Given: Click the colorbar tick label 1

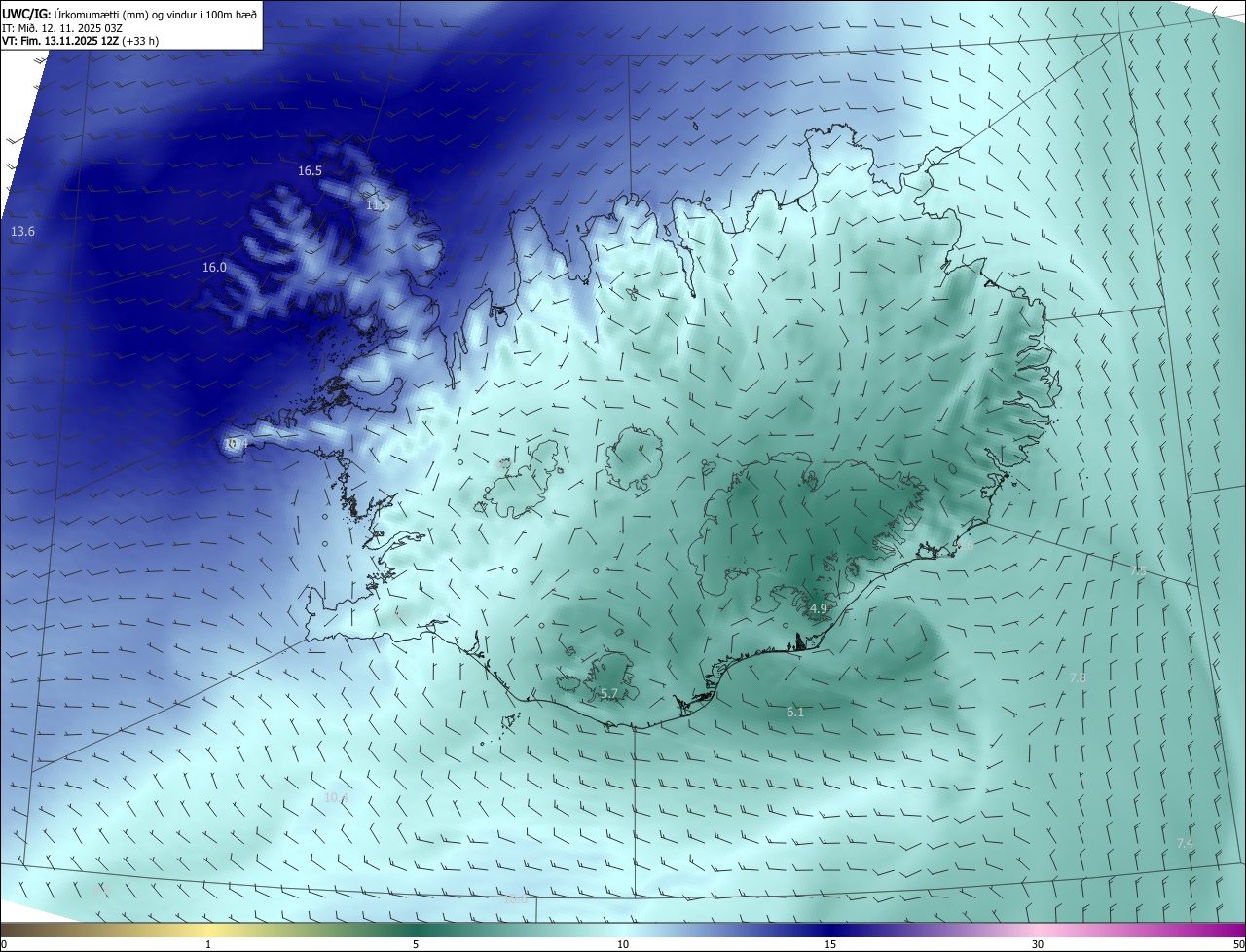Looking at the screenshot, I should pos(208,944).
